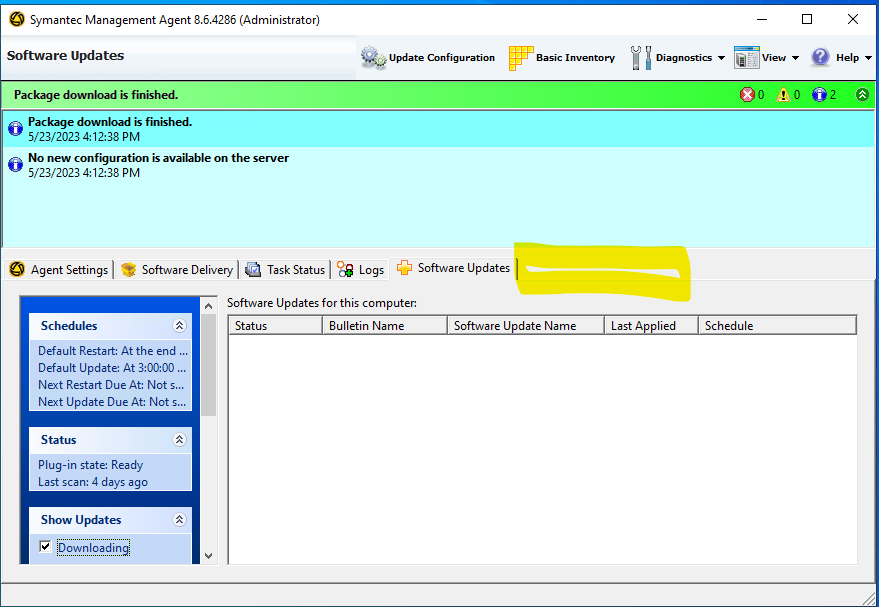Viewport: 879px width, 607px height.
Task: Click the Update Configuration gear icon
Action: (x=373, y=58)
